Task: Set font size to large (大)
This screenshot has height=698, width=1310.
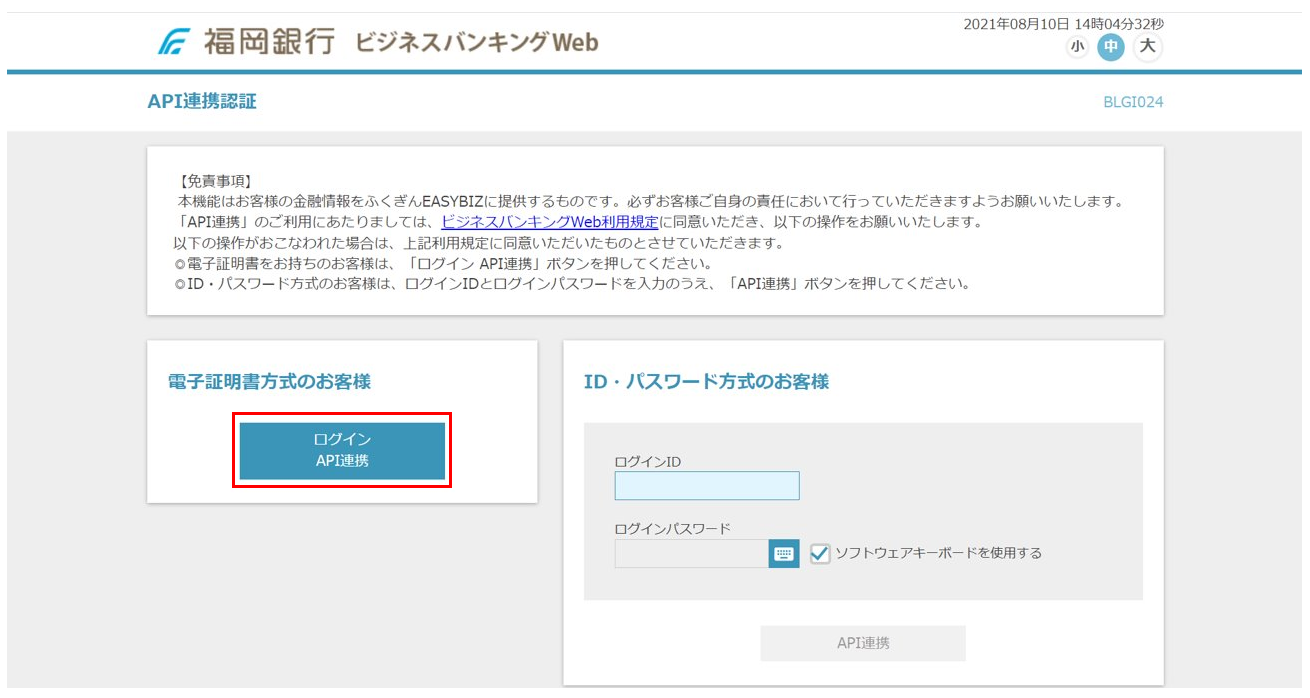Action: click(x=1148, y=46)
